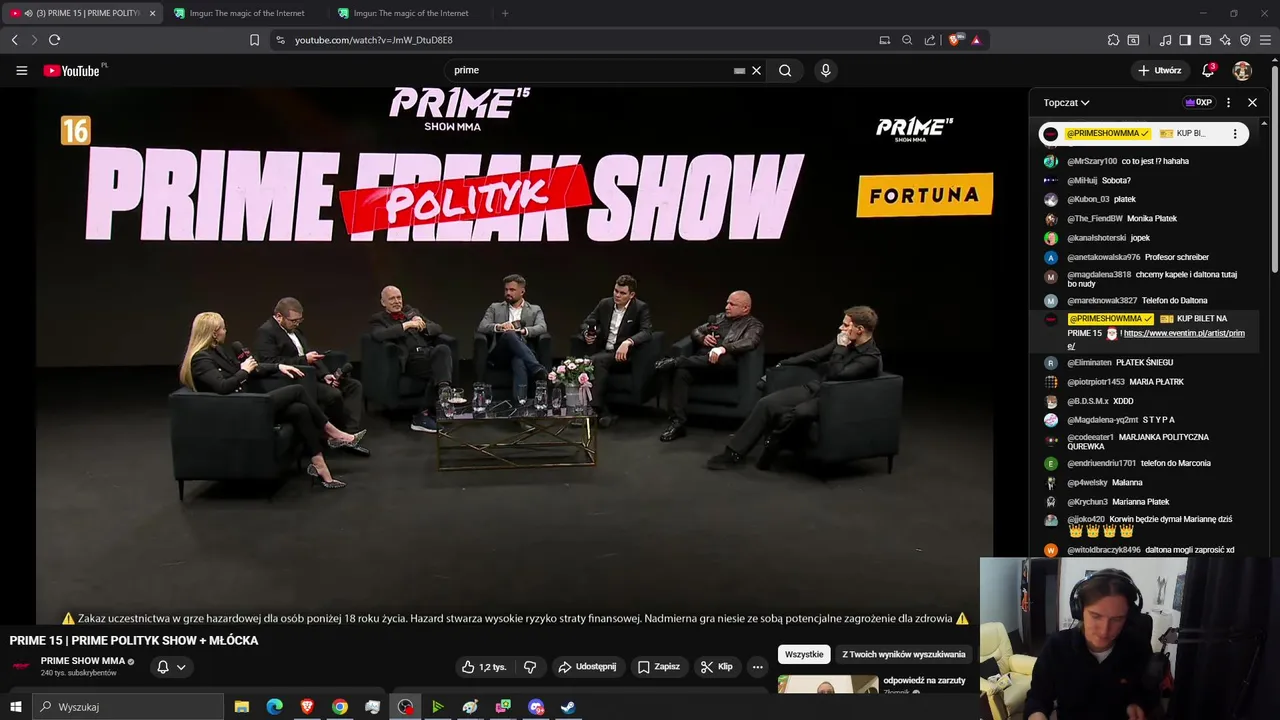Viewport: 1280px width, 720px height.
Task: Open the YouTube hamburger guide menu
Action: click(x=21, y=70)
